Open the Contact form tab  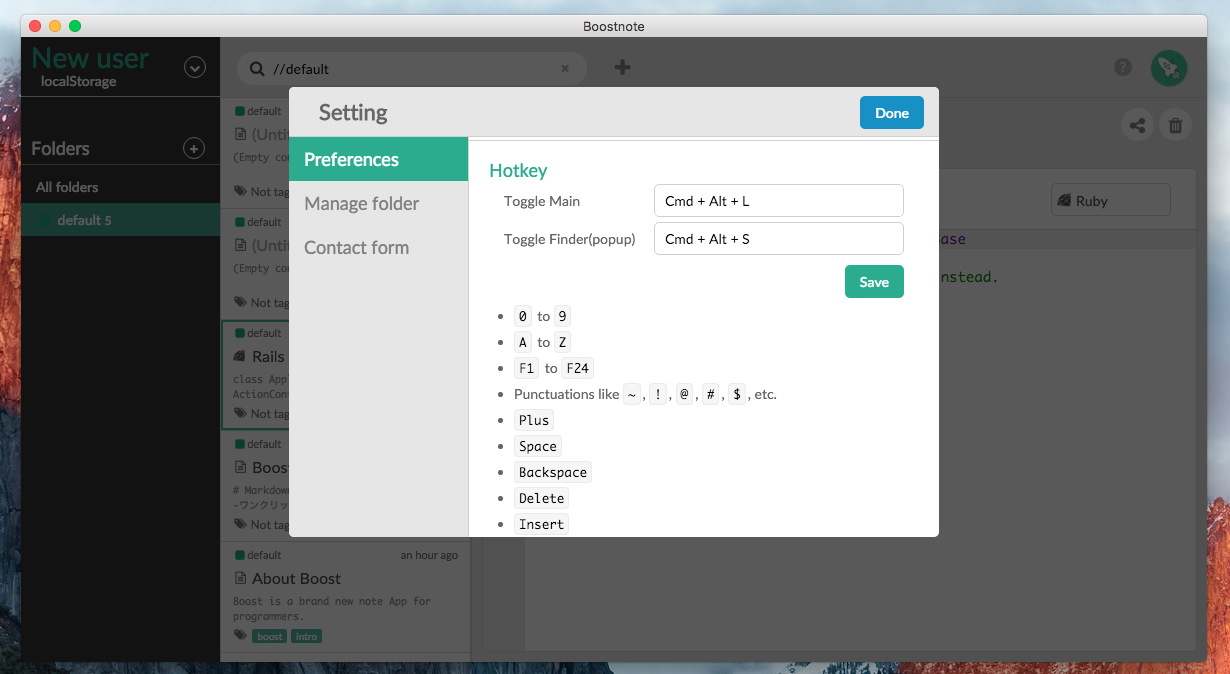pyautogui.click(x=378, y=247)
